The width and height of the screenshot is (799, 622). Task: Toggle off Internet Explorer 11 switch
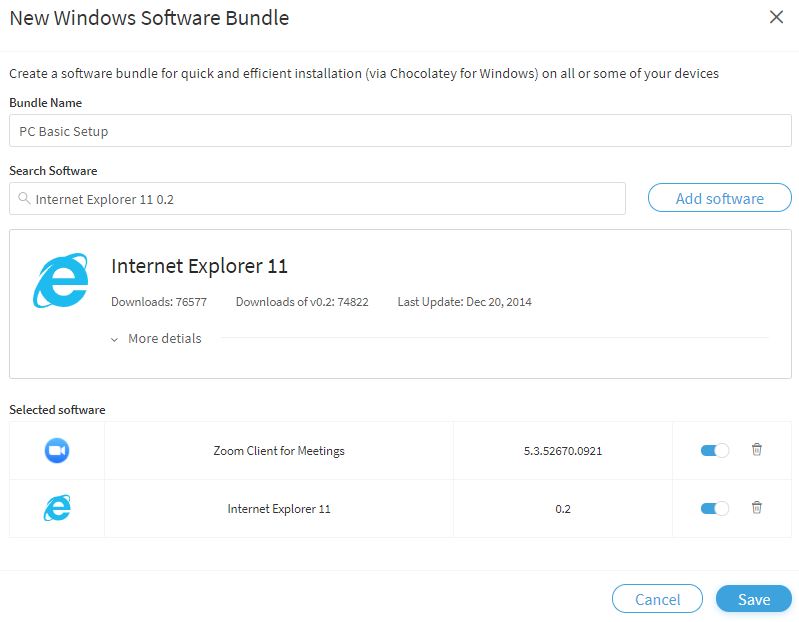tap(714, 508)
